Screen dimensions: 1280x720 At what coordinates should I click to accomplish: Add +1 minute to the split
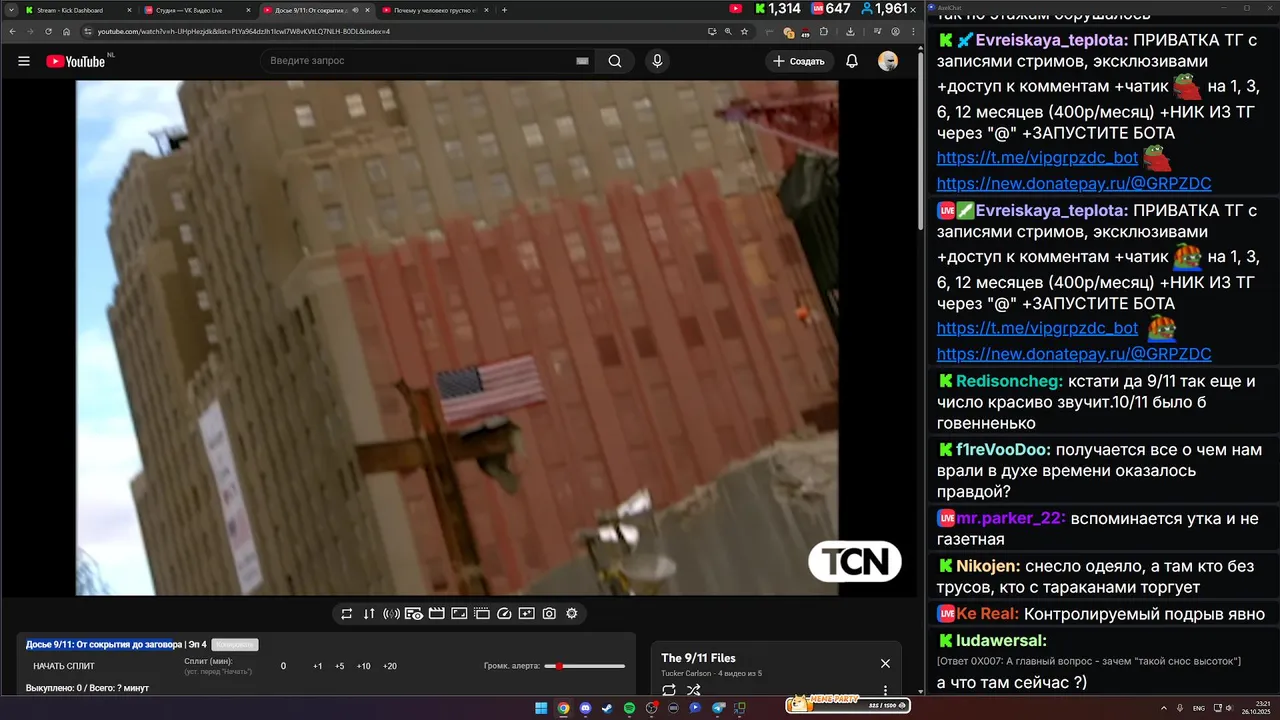(x=318, y=666)
